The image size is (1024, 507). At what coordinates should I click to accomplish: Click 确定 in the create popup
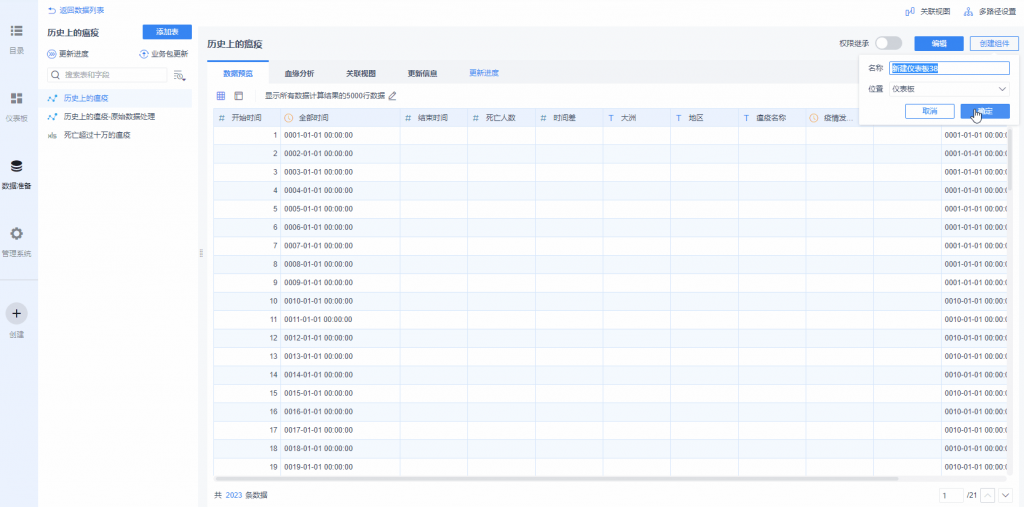click(985, 111)
